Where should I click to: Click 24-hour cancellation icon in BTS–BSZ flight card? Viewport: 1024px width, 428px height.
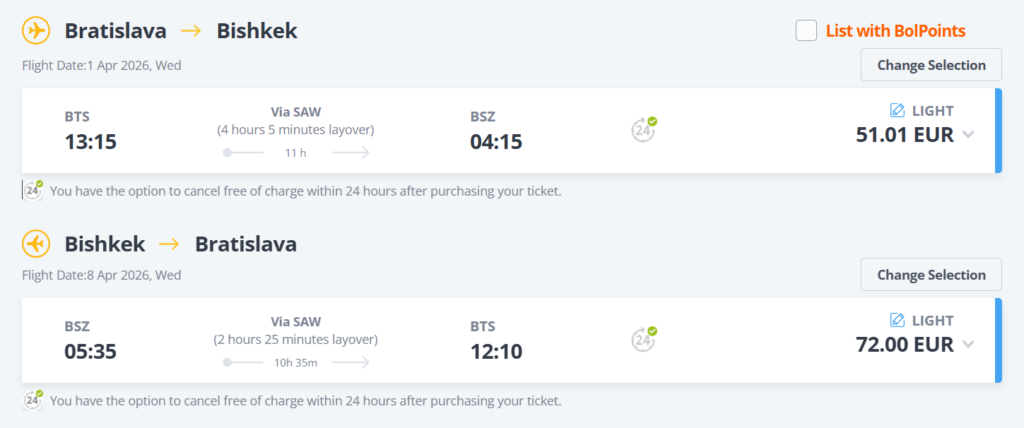click(x=644, y=129)
